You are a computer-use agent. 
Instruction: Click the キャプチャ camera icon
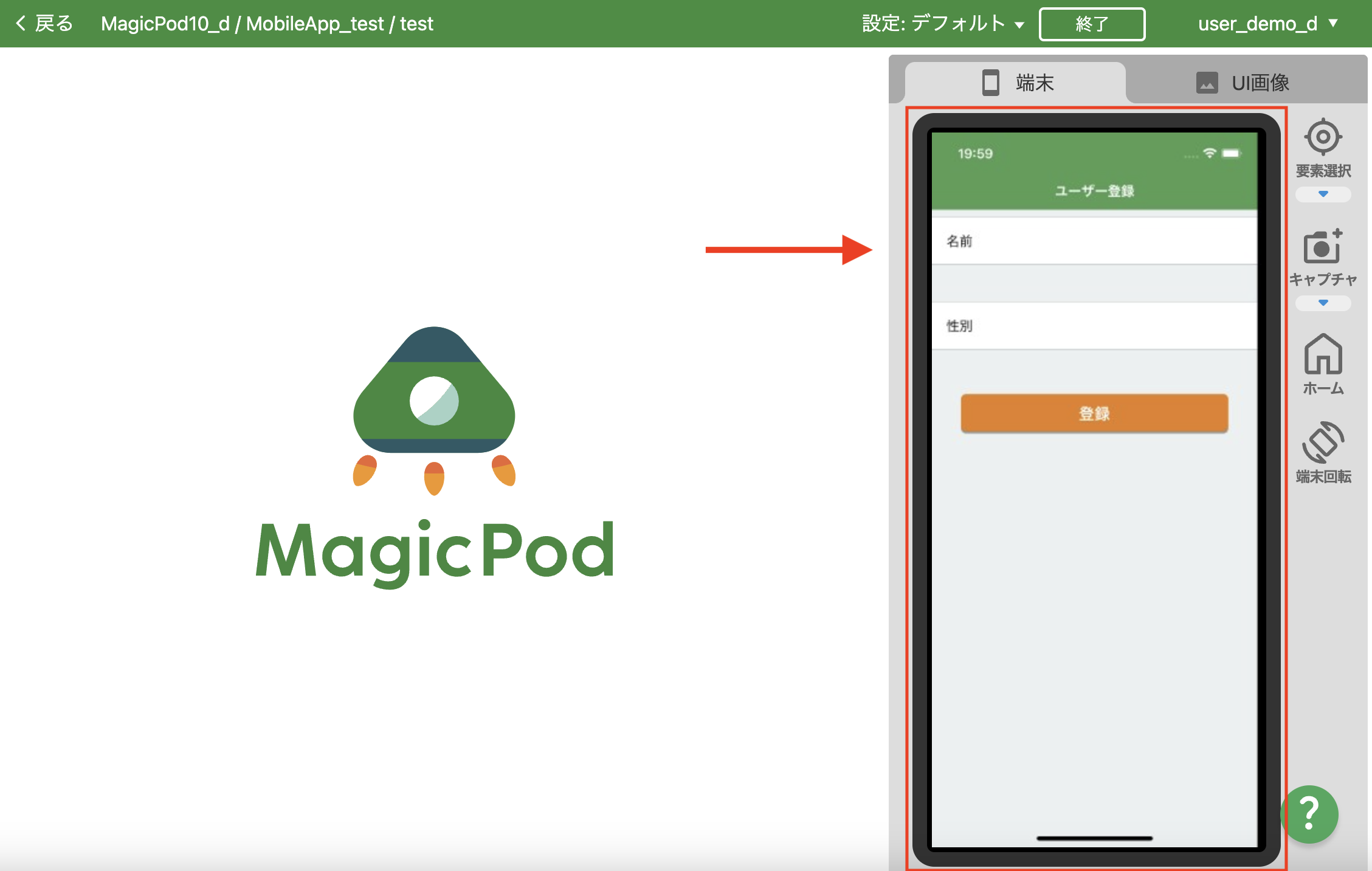point(1323,246)
